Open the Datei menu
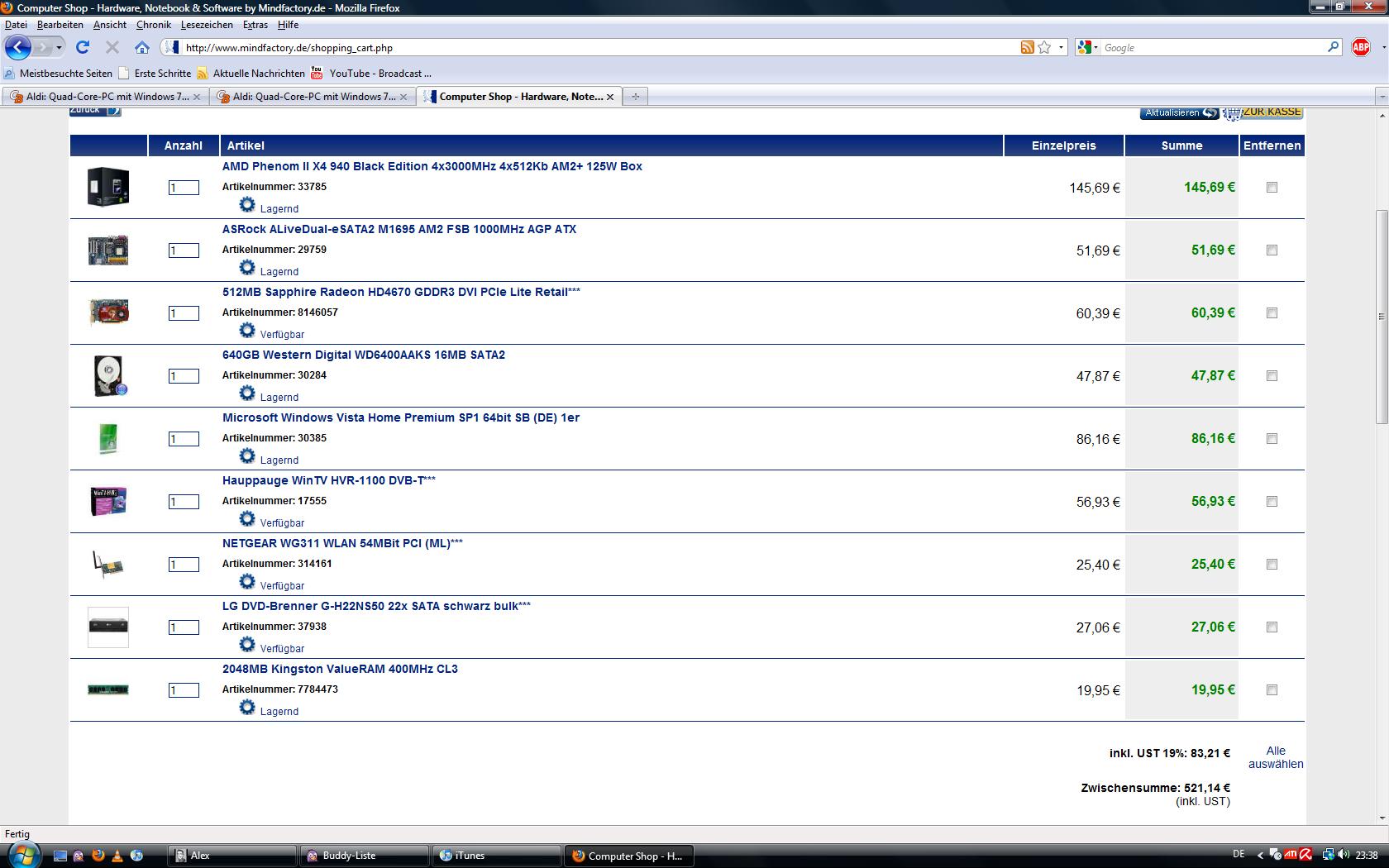The width and height of the screenshot is (1389, 868). point(16,25)
